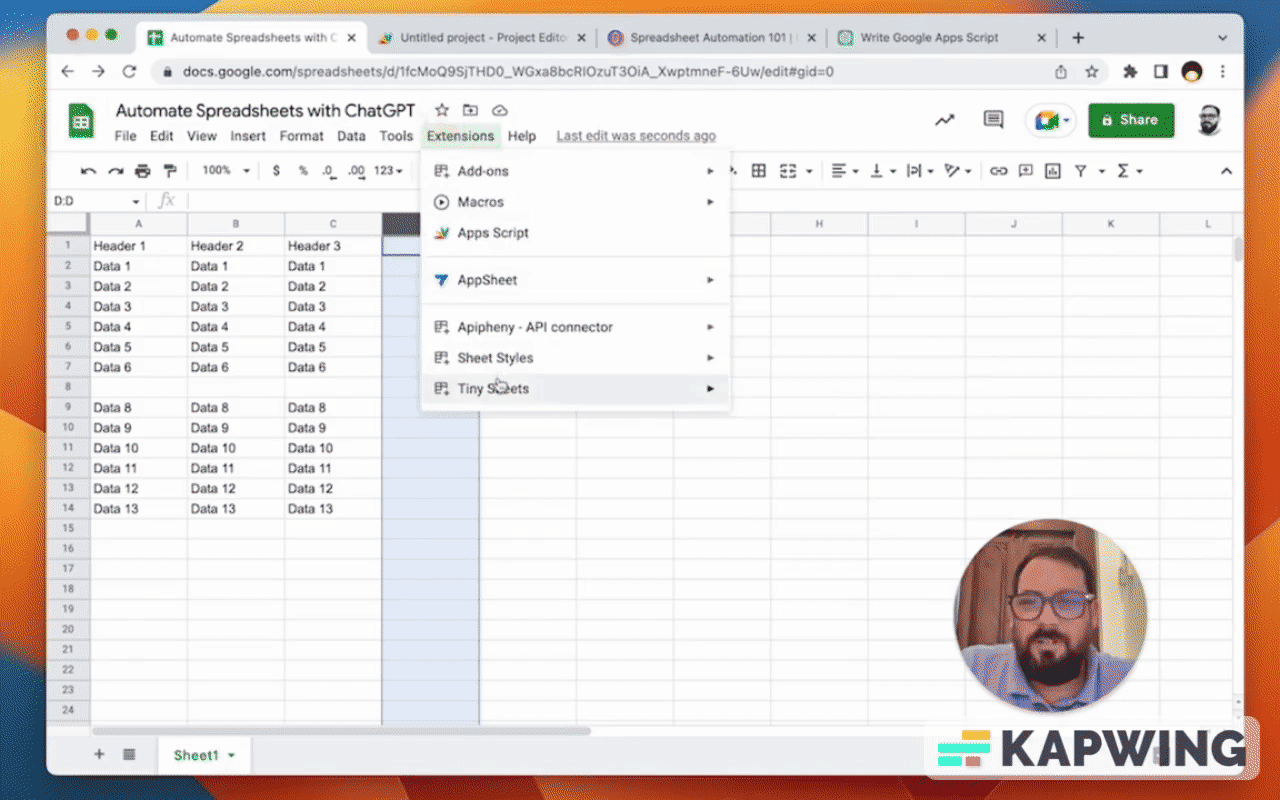This screenshot has width=1280, height=800.
Task: Open Apipheny - API connector submenu
Action: 575,327
